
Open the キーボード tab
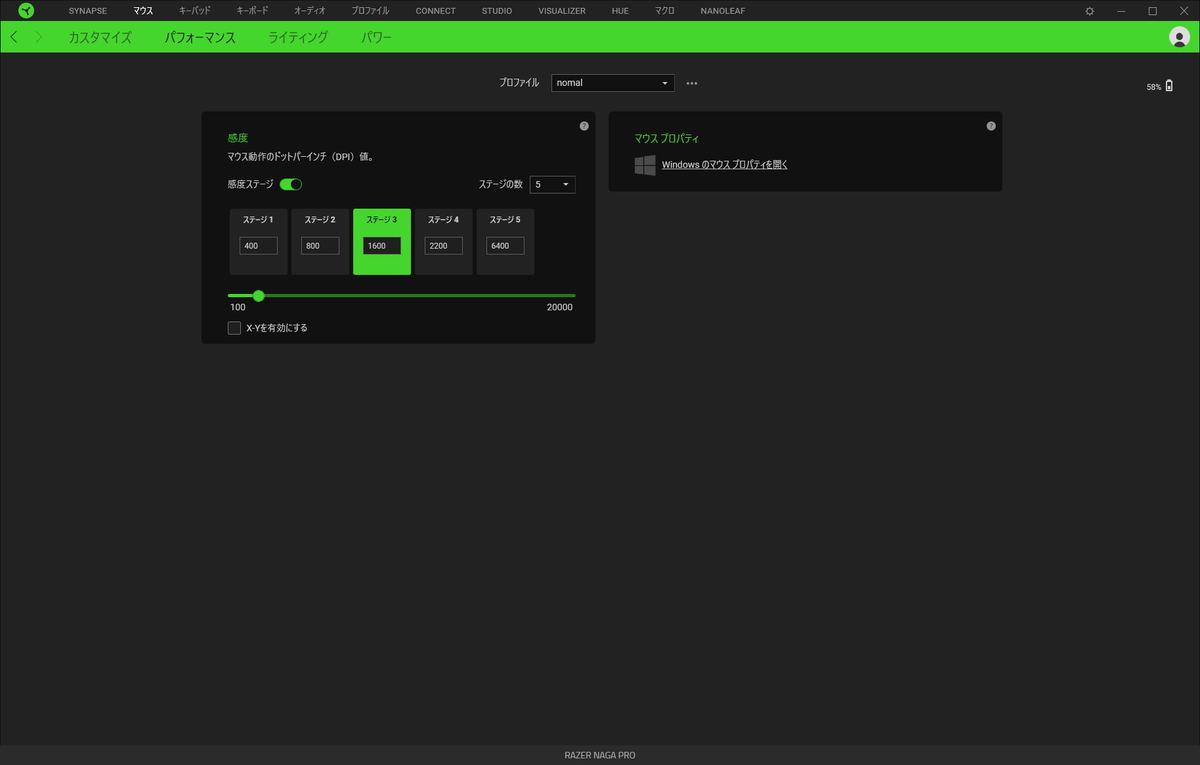[x=252, y=11]
